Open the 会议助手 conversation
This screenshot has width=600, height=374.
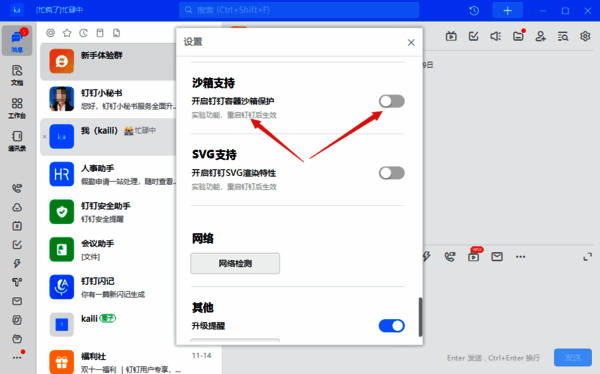pos(108,249)
